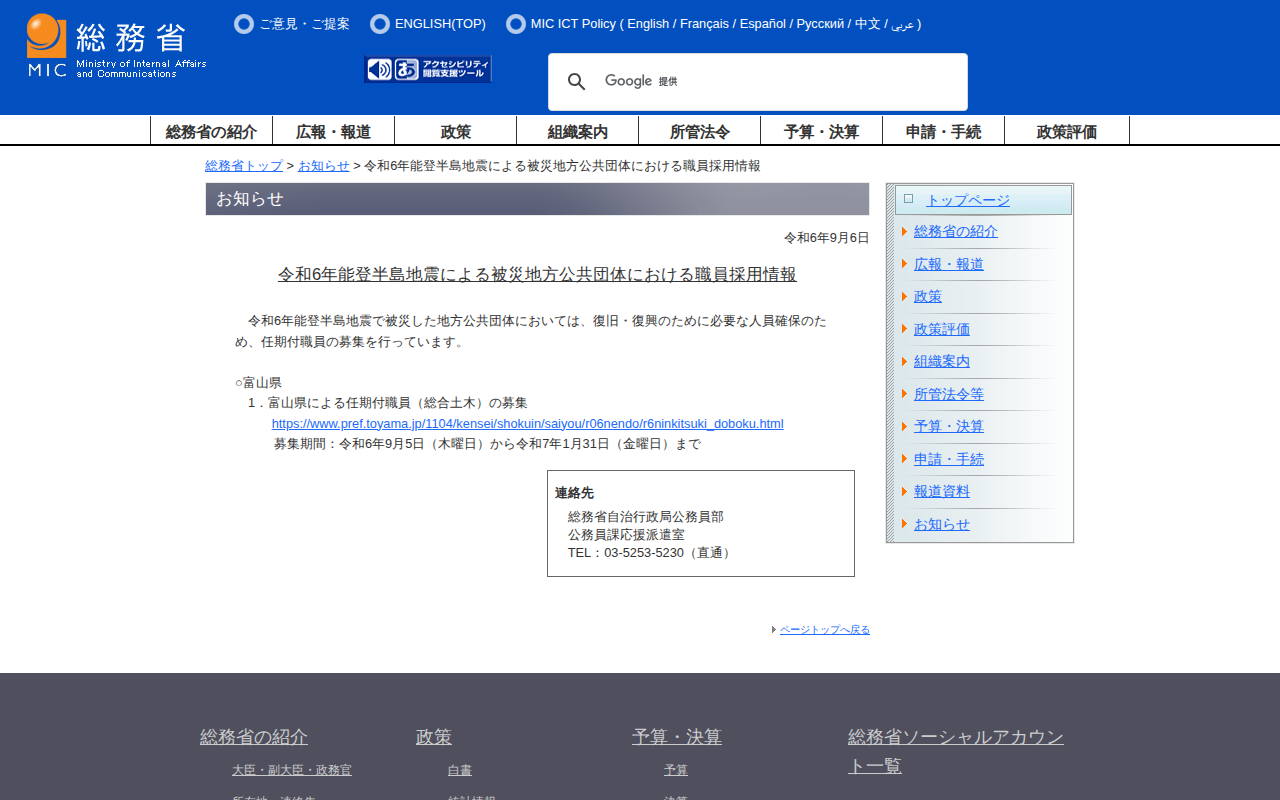Screen dimensions: 1280x800
Task: Click the square icon beside トップページ
Action: pyautogui.click(x=908, y=199)
